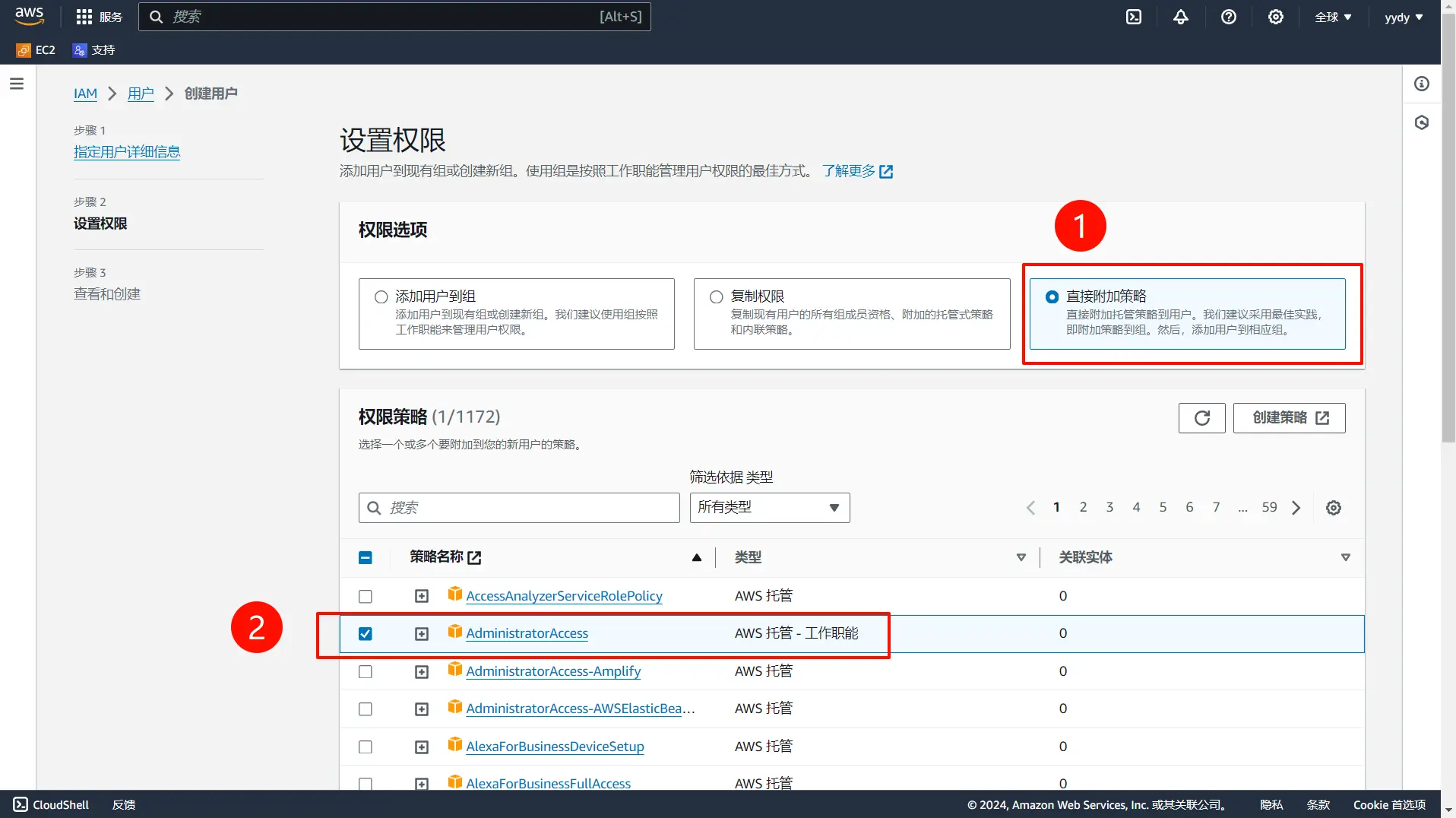1456x818 pixels.
Task: Open the AWS home logo
Action: [x=29, y=16]
